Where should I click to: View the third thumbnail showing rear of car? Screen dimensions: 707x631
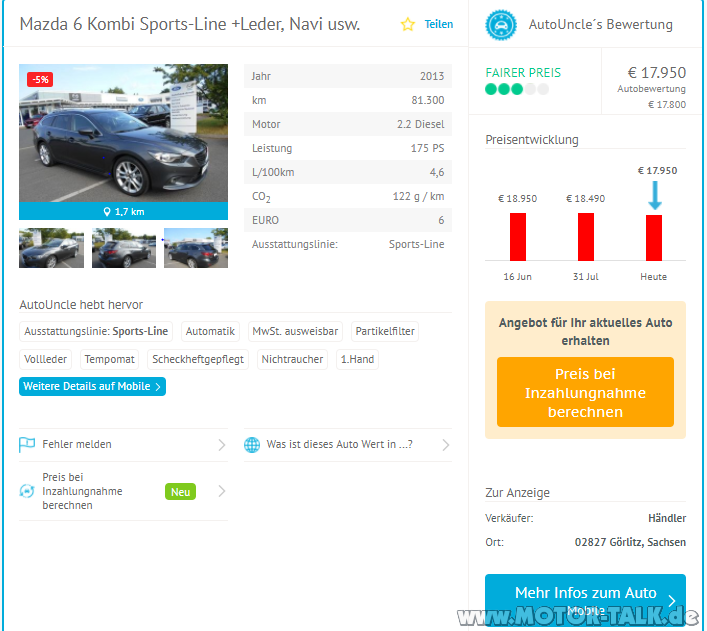coord(195,248)
